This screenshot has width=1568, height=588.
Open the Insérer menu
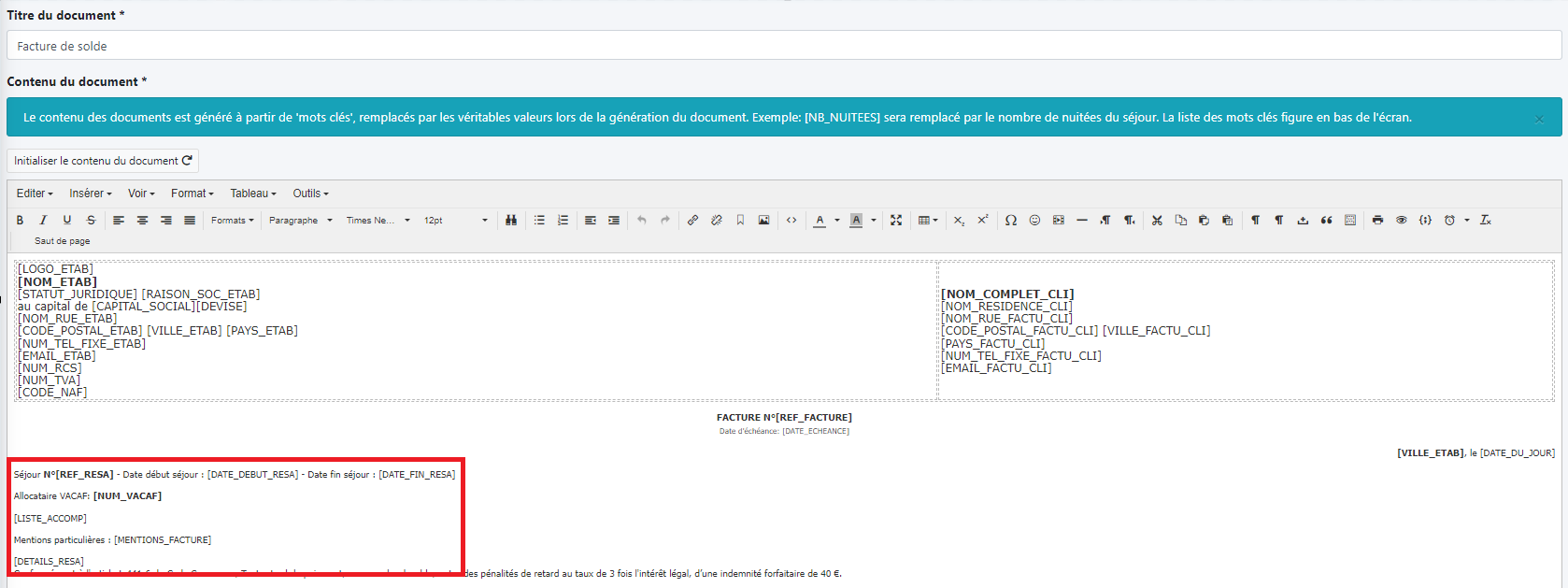(x=90, y=194)
